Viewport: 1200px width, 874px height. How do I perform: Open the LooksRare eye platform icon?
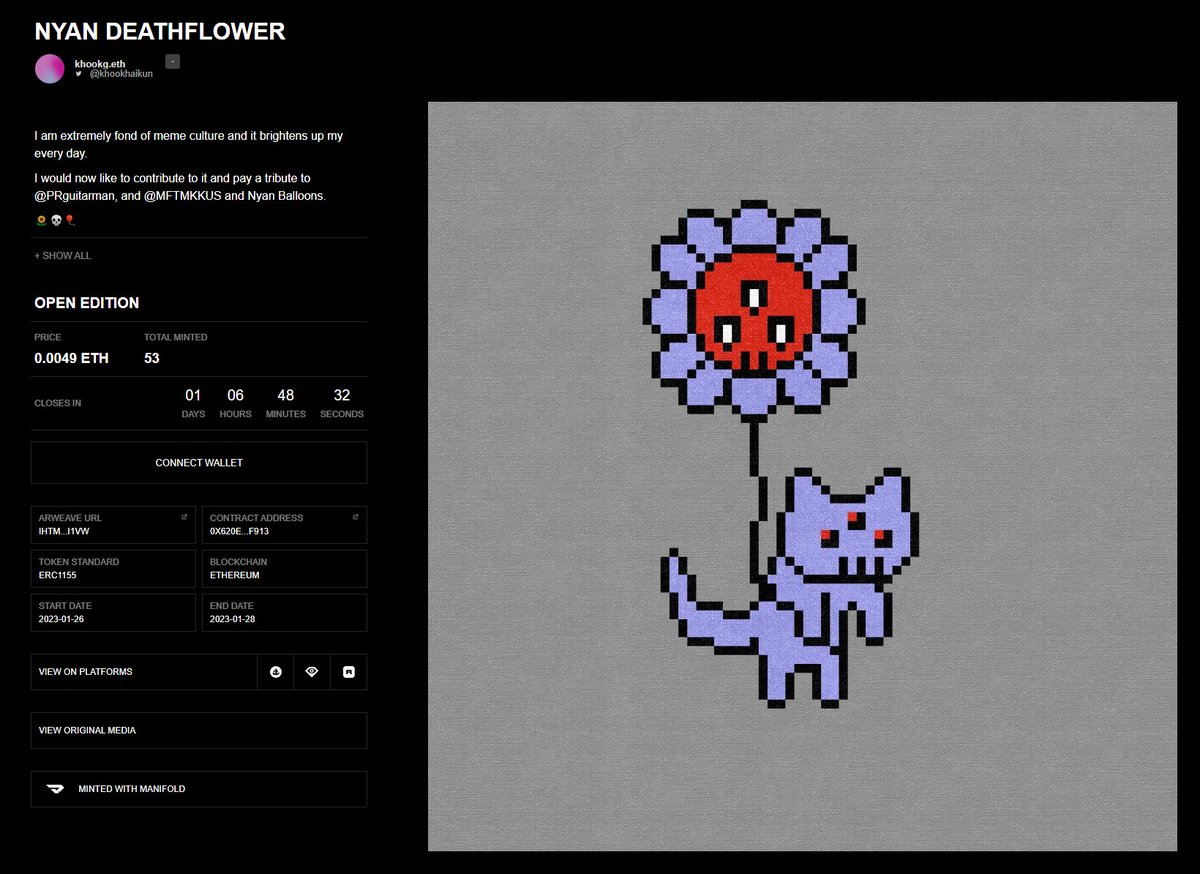tap(312, 672)
